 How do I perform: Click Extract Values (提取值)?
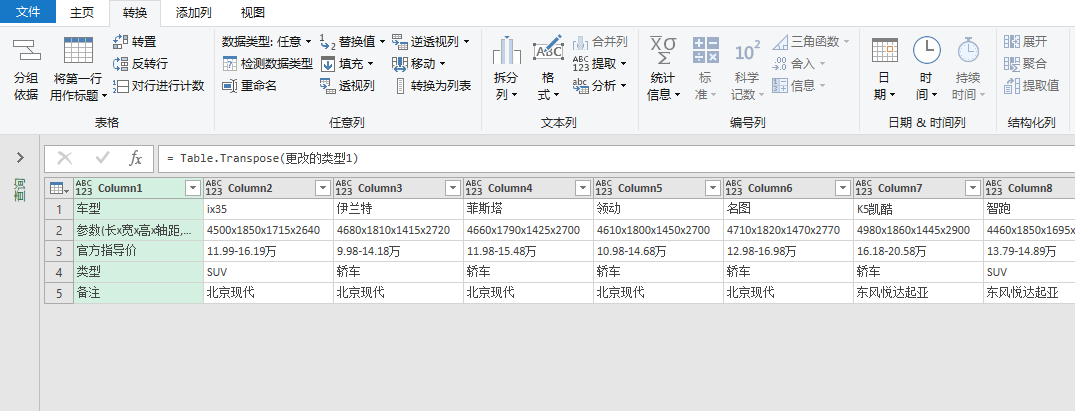click(1032, 86)
